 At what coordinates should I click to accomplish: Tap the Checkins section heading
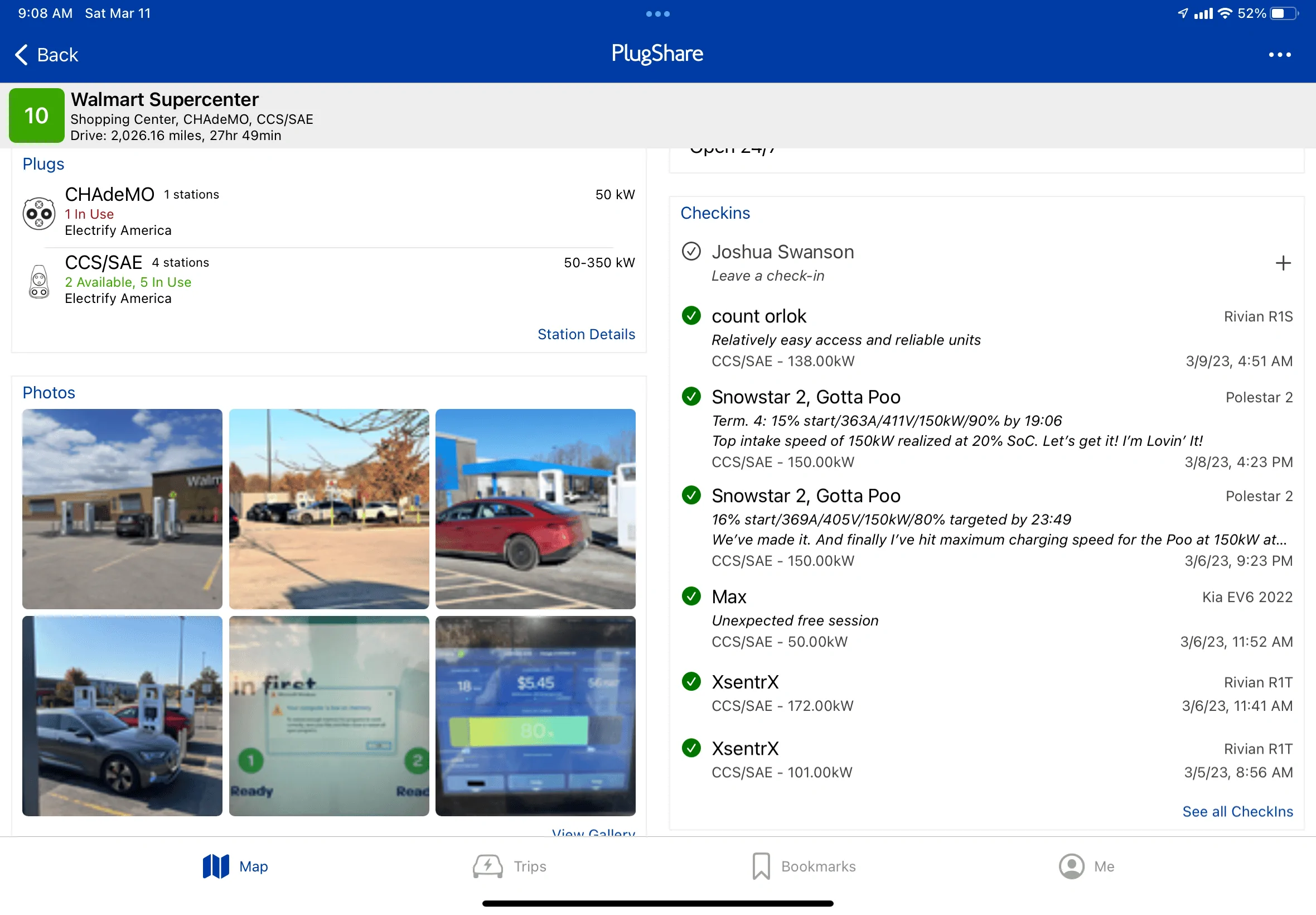click(x=715, y=213)
